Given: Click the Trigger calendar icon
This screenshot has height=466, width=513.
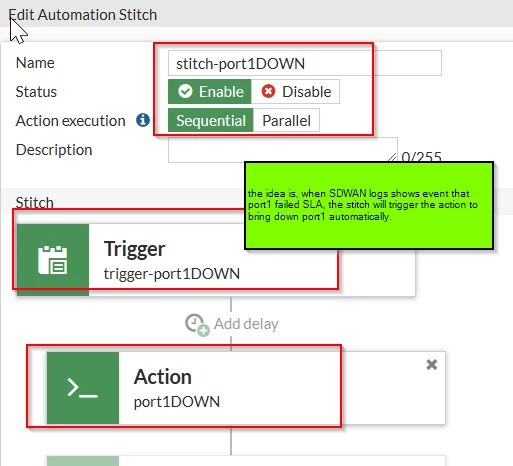Looking at the screenshot, I should pos(53,260).
